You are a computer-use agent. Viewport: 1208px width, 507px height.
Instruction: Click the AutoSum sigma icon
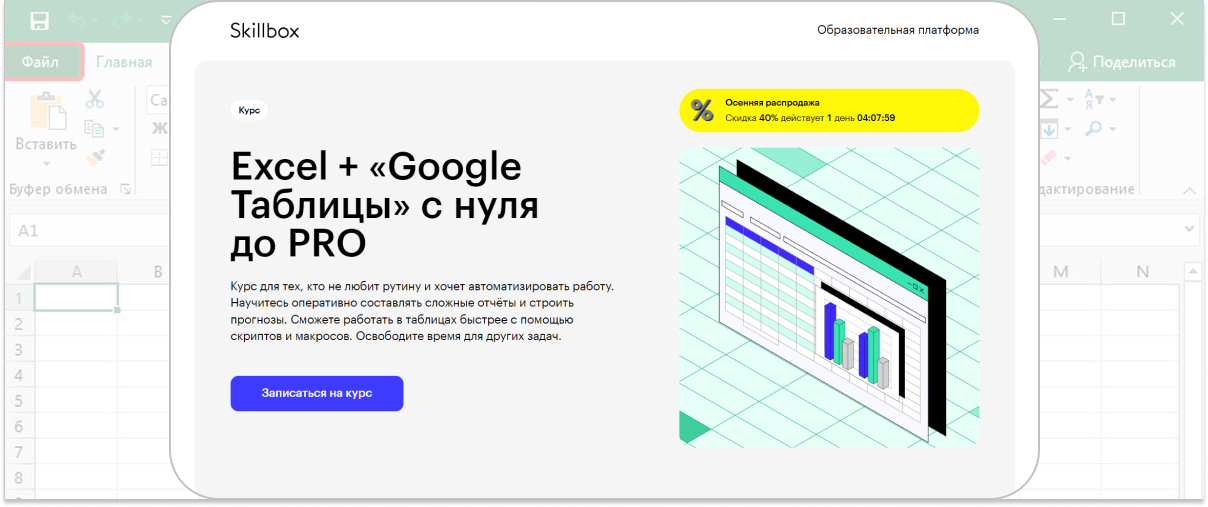[1048, 99]
